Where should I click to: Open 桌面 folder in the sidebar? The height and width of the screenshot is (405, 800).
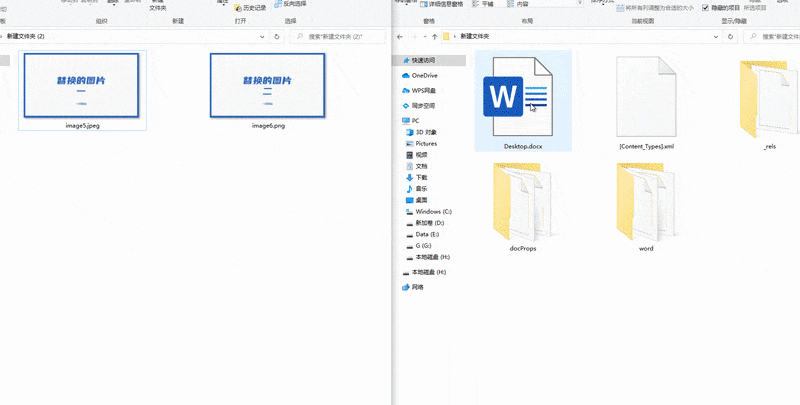[x=417, y=200]
